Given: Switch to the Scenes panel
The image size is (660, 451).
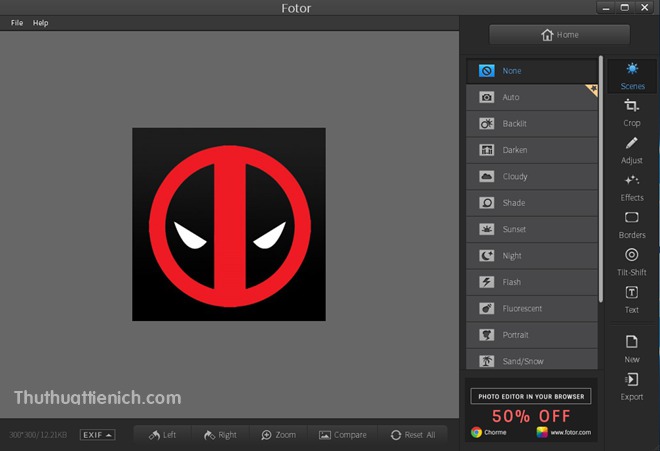Looking at the screenshot, I should (632, 75).
